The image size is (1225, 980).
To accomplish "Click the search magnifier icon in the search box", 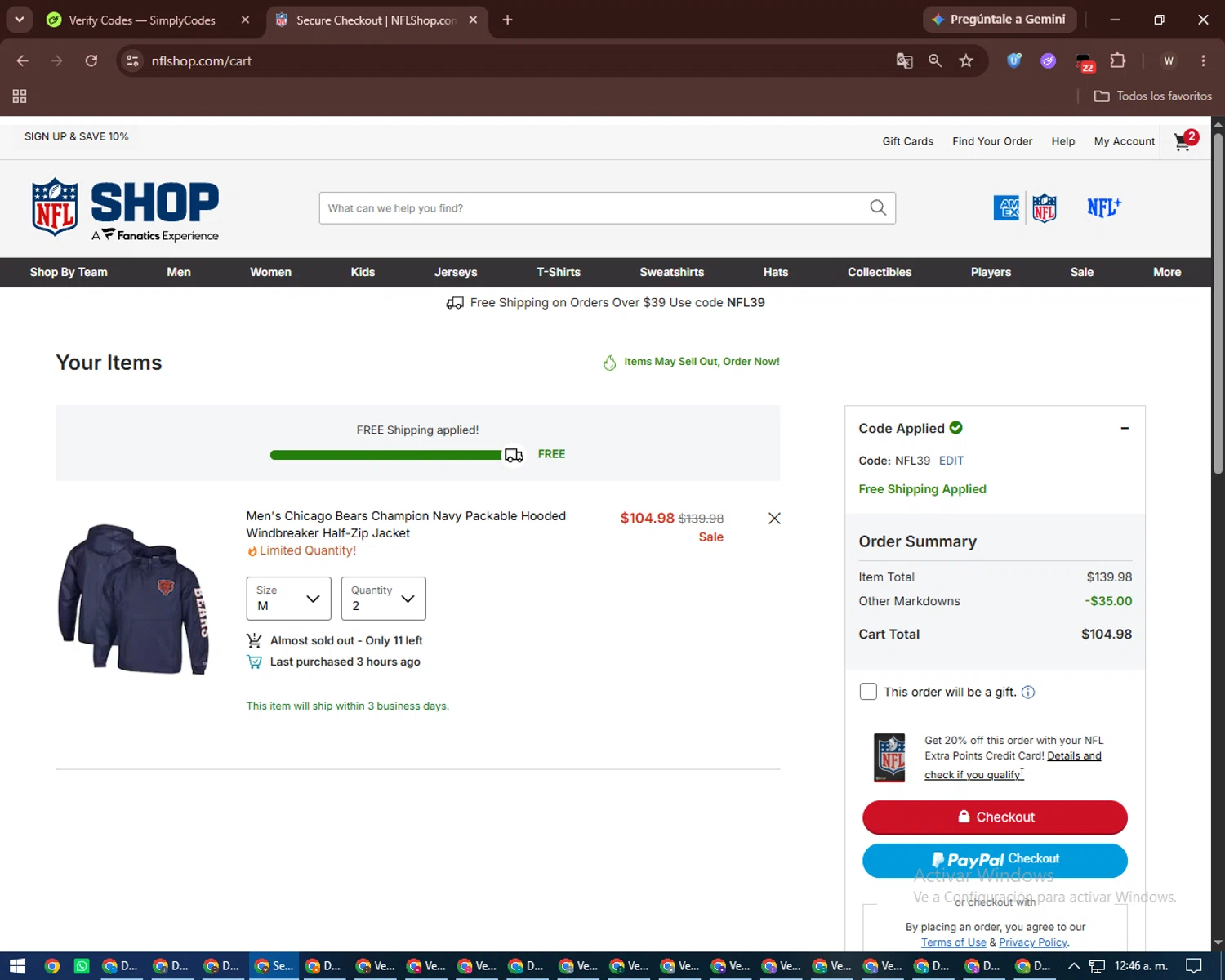I will click(878, 208).
